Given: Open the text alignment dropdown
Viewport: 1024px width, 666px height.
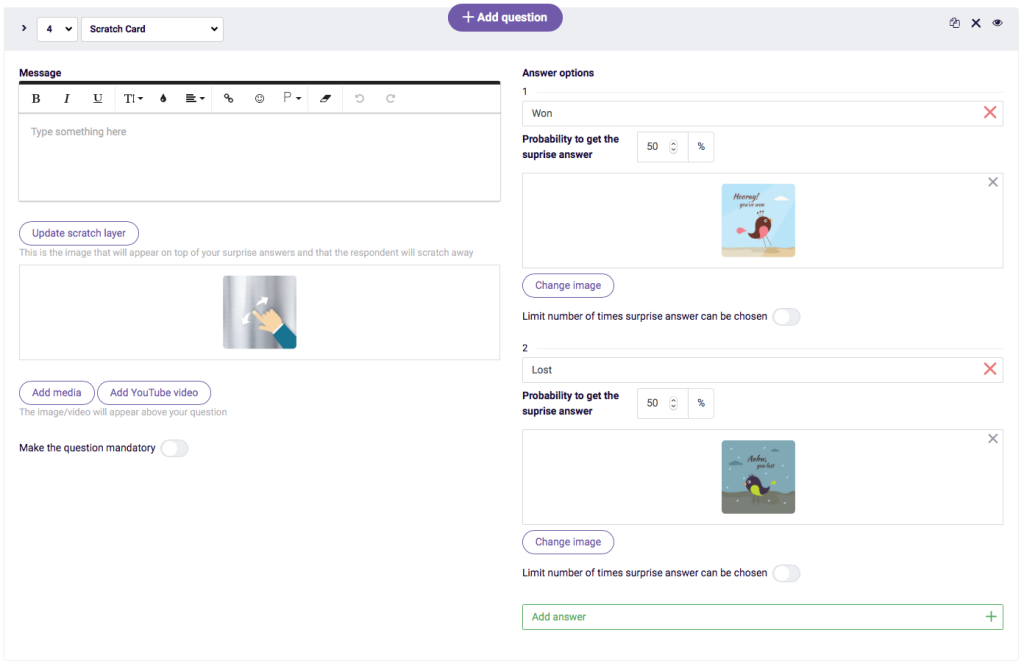Looking at the screenshot, I should [x=195, y=98].
